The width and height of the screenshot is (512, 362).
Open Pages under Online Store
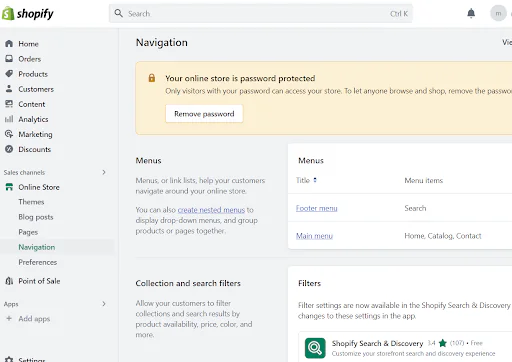pyautogui.click(x=28, y=232)
